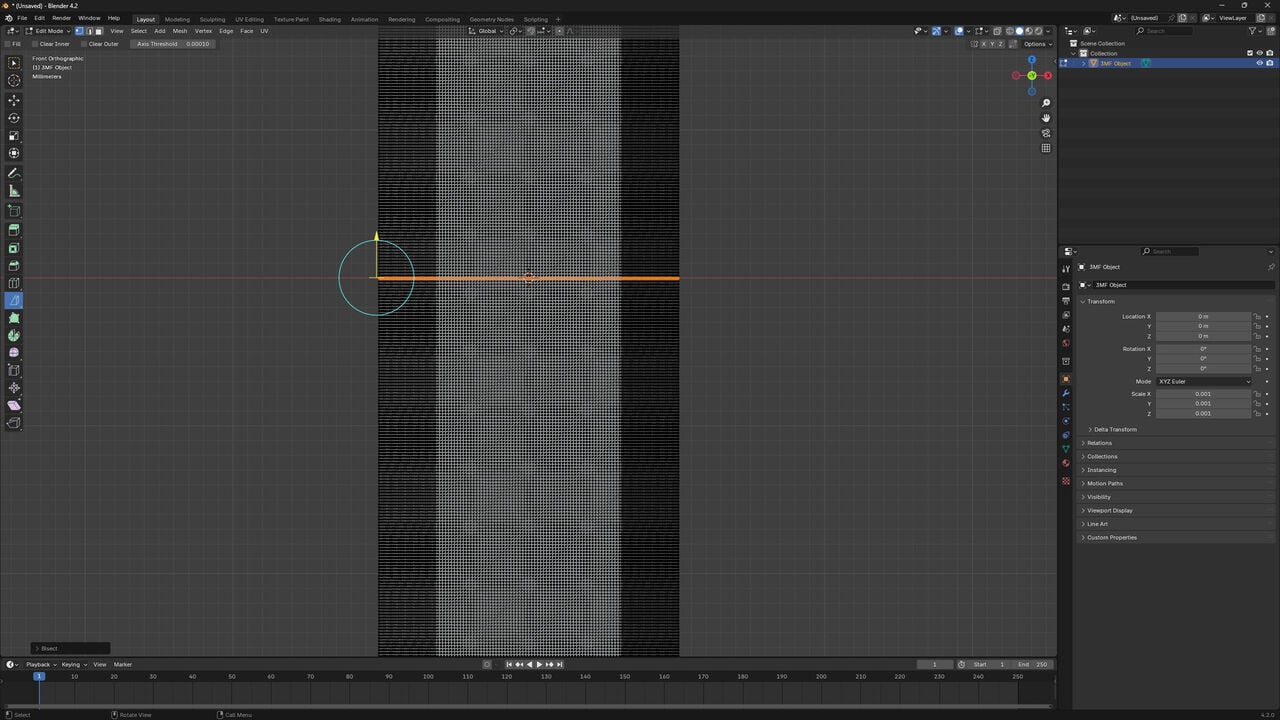The image size is (1280, 720).
Task: Select the Scale tool
Action: click(x=14, y=136)
